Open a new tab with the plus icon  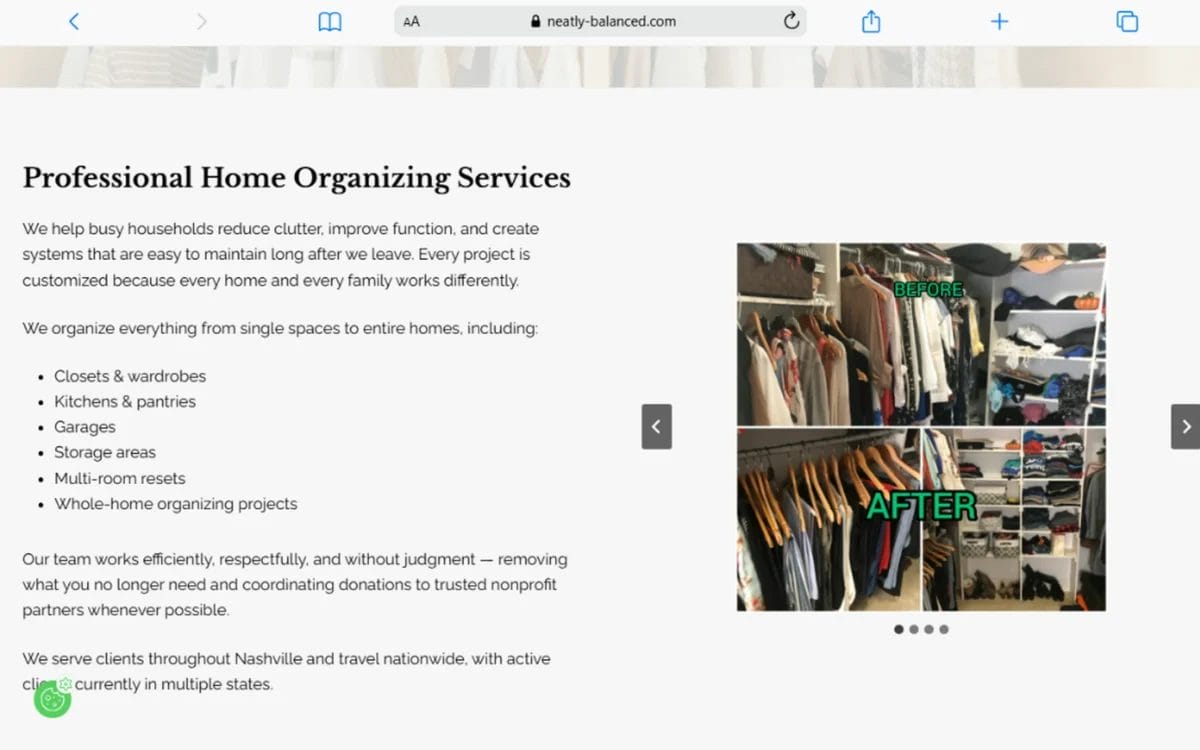click(999, 20)
